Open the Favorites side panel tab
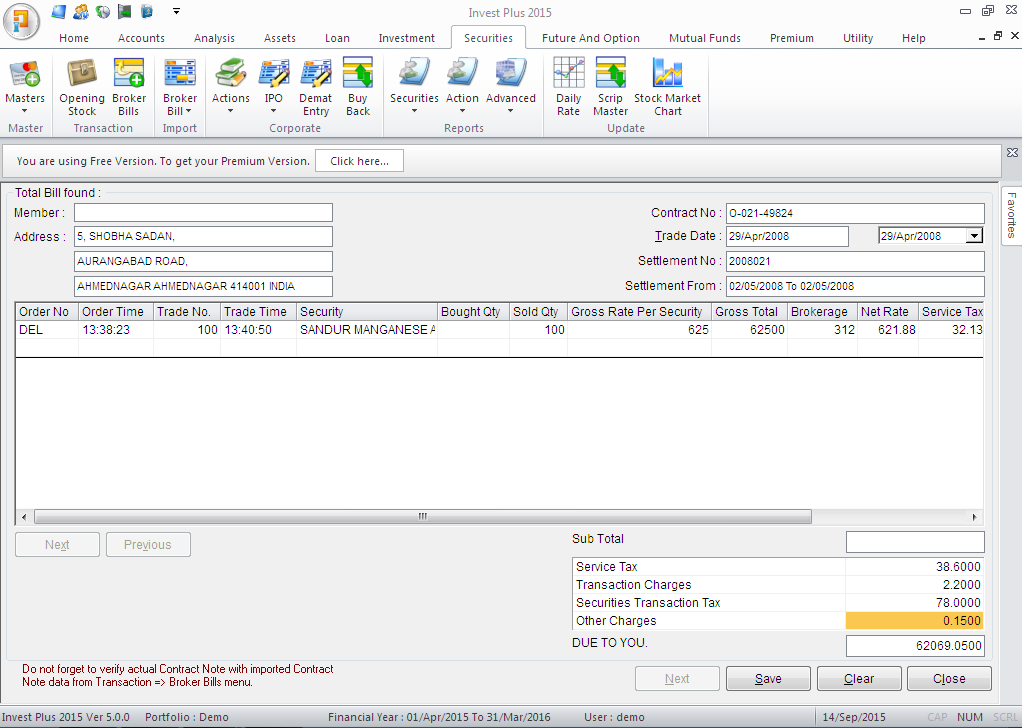This screenshot has width=1022, height=728. tap(1011, 216)
